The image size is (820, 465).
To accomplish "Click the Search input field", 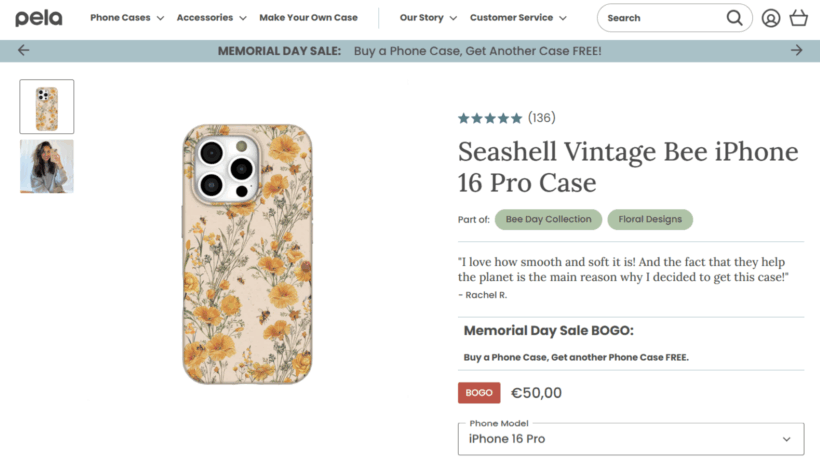I will coord(660,18).
